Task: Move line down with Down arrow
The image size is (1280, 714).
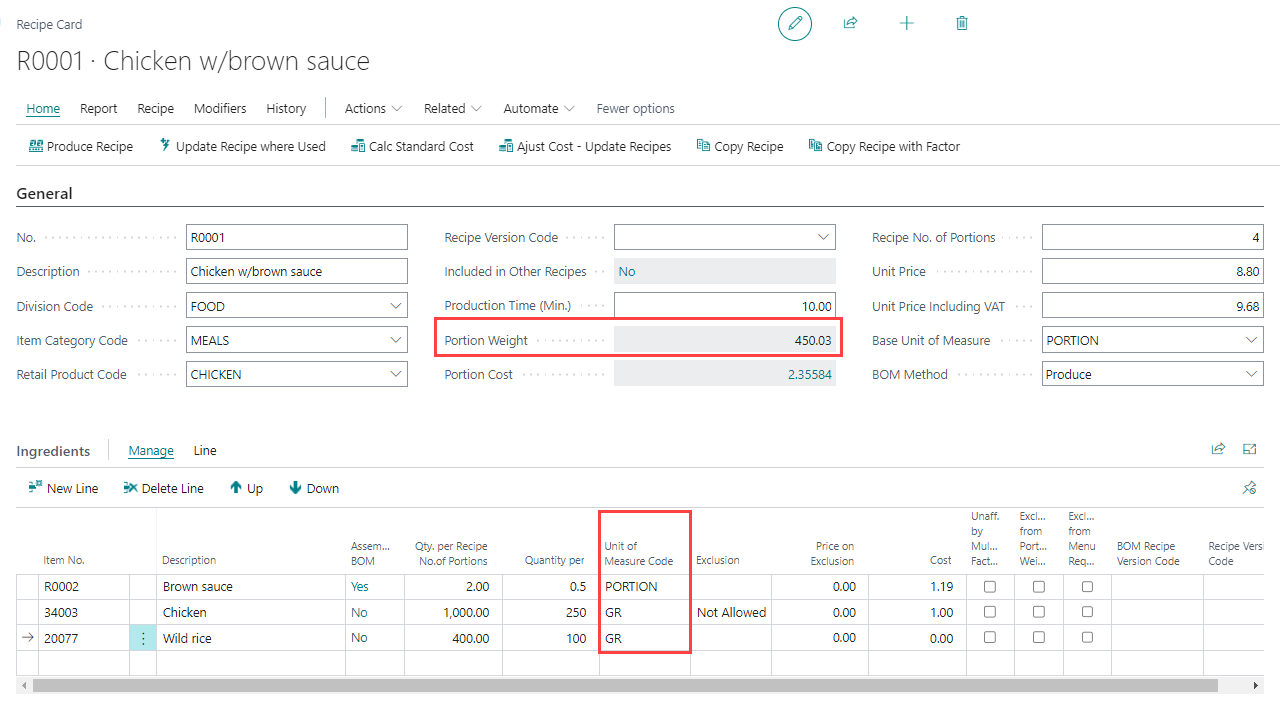Action: [314, 488]
